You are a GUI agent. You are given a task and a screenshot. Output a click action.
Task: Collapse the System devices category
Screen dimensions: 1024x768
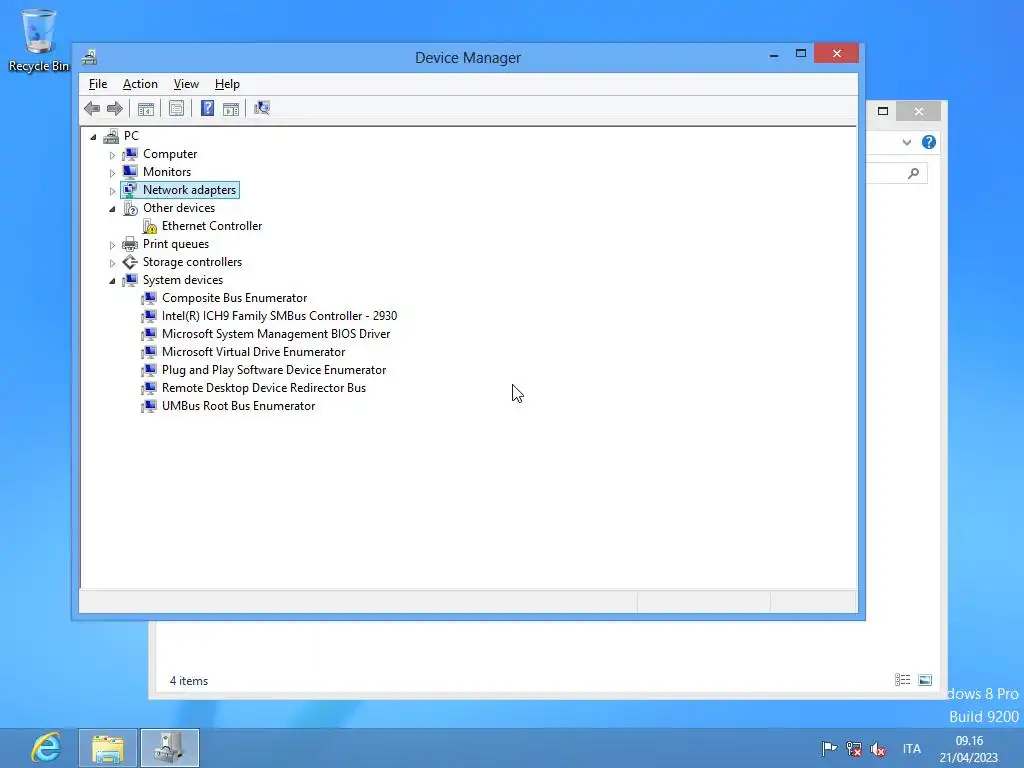click(x=112, y=281)
